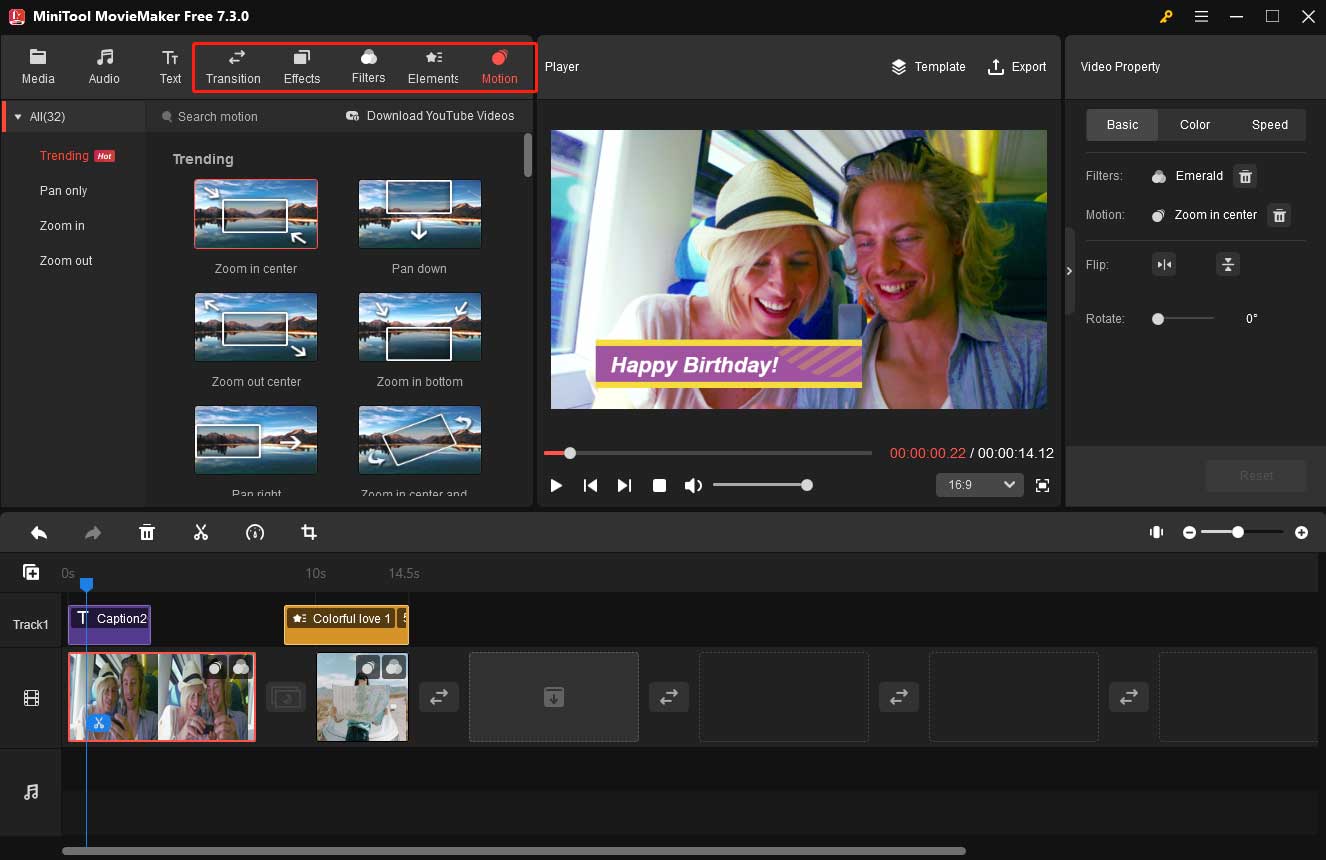Image resolution: width=1326 pixels, height=860 pixels.
Task: Split the clip with scissors tool
Action: (x=201, y=533)
